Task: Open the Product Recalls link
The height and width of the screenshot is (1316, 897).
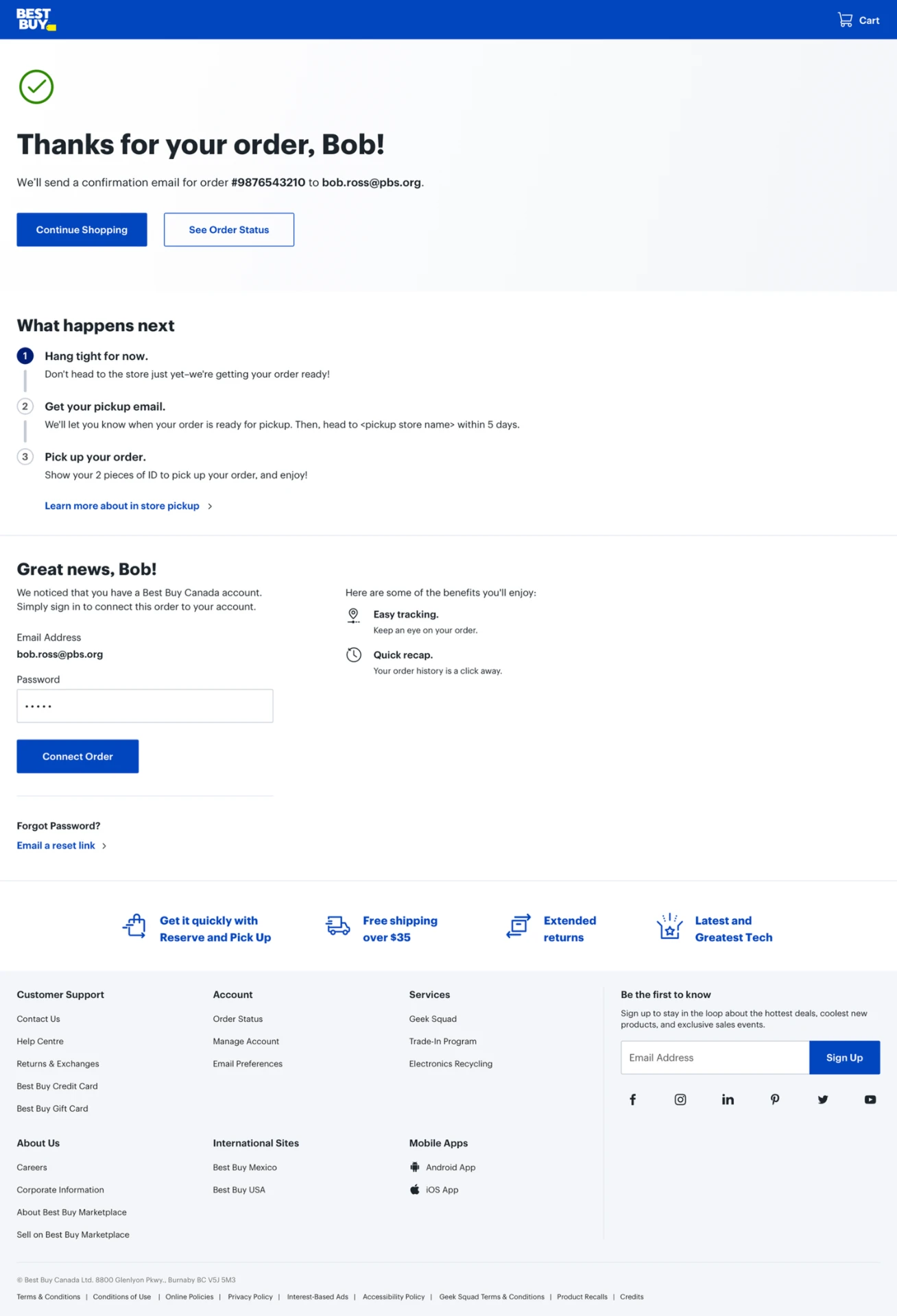Action: point(582,1297)
